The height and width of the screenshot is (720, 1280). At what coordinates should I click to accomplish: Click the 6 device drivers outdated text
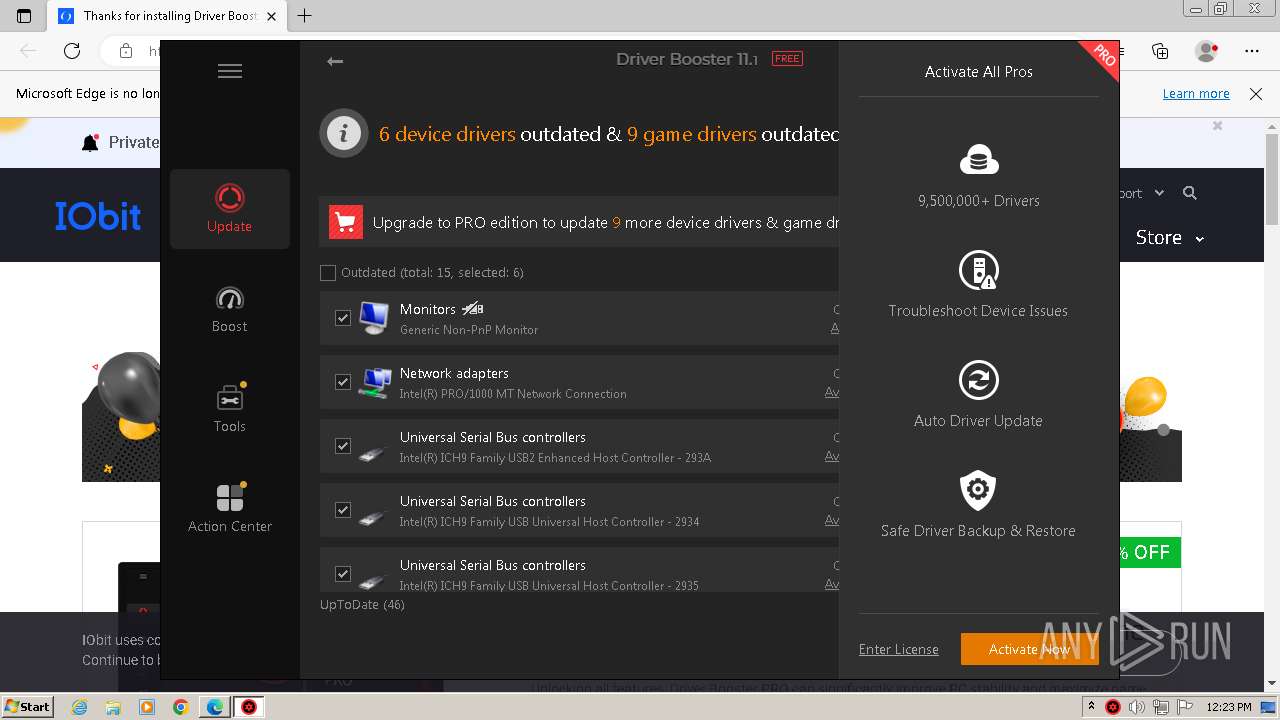click(447, 133)
